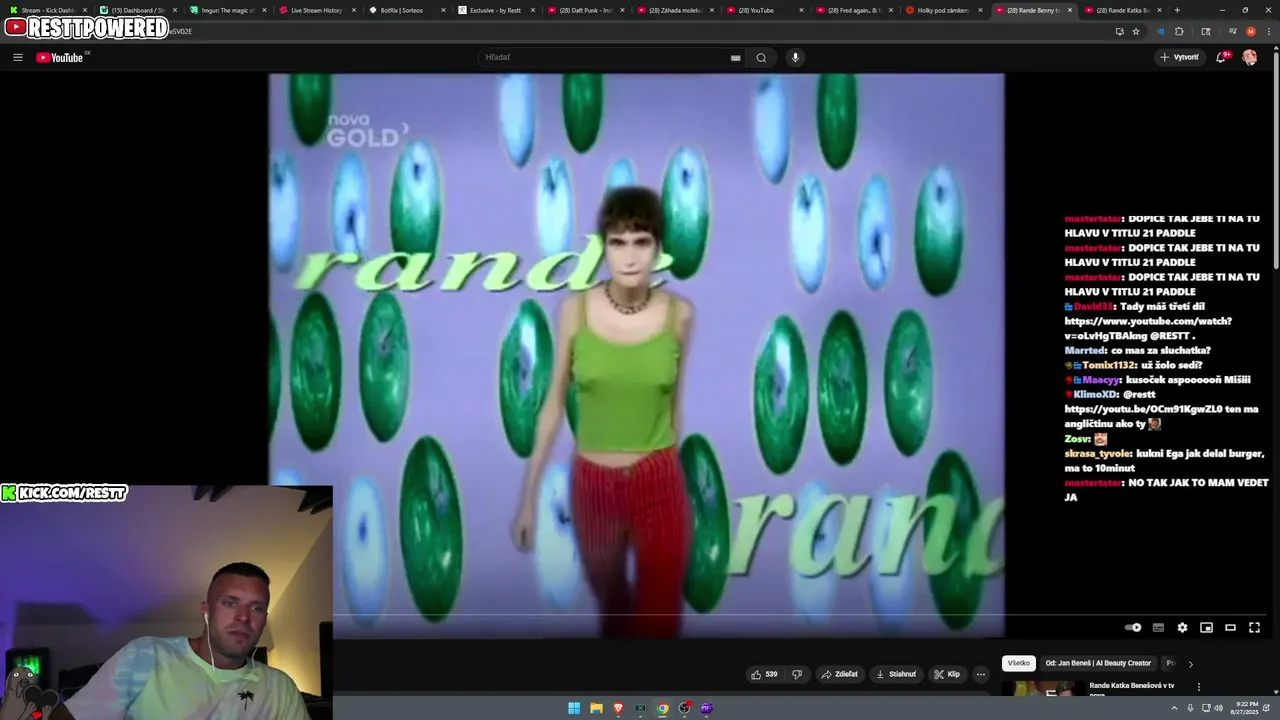Open the install/cast icon in the address bar
This screenshot has width=1280, height=720.
coord(1120,31)
